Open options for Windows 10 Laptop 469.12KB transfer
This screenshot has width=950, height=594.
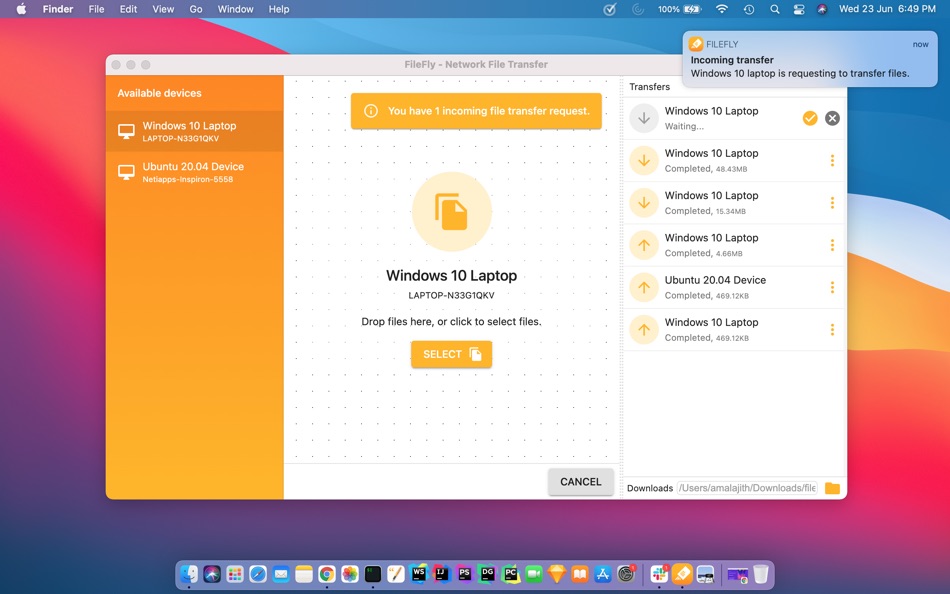click(832, 330)
